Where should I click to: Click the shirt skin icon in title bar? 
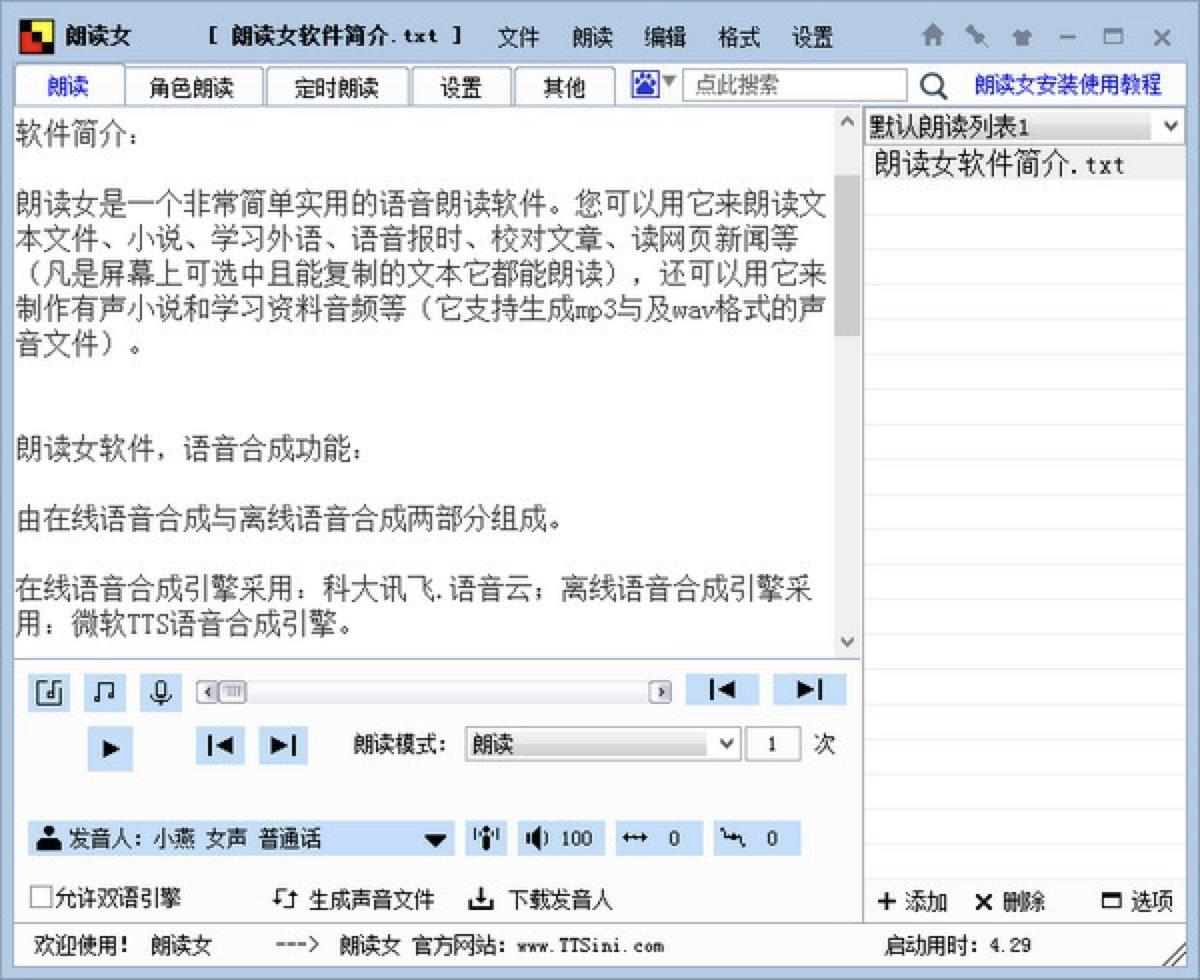pyautogui.click(x=1020, y=37)
